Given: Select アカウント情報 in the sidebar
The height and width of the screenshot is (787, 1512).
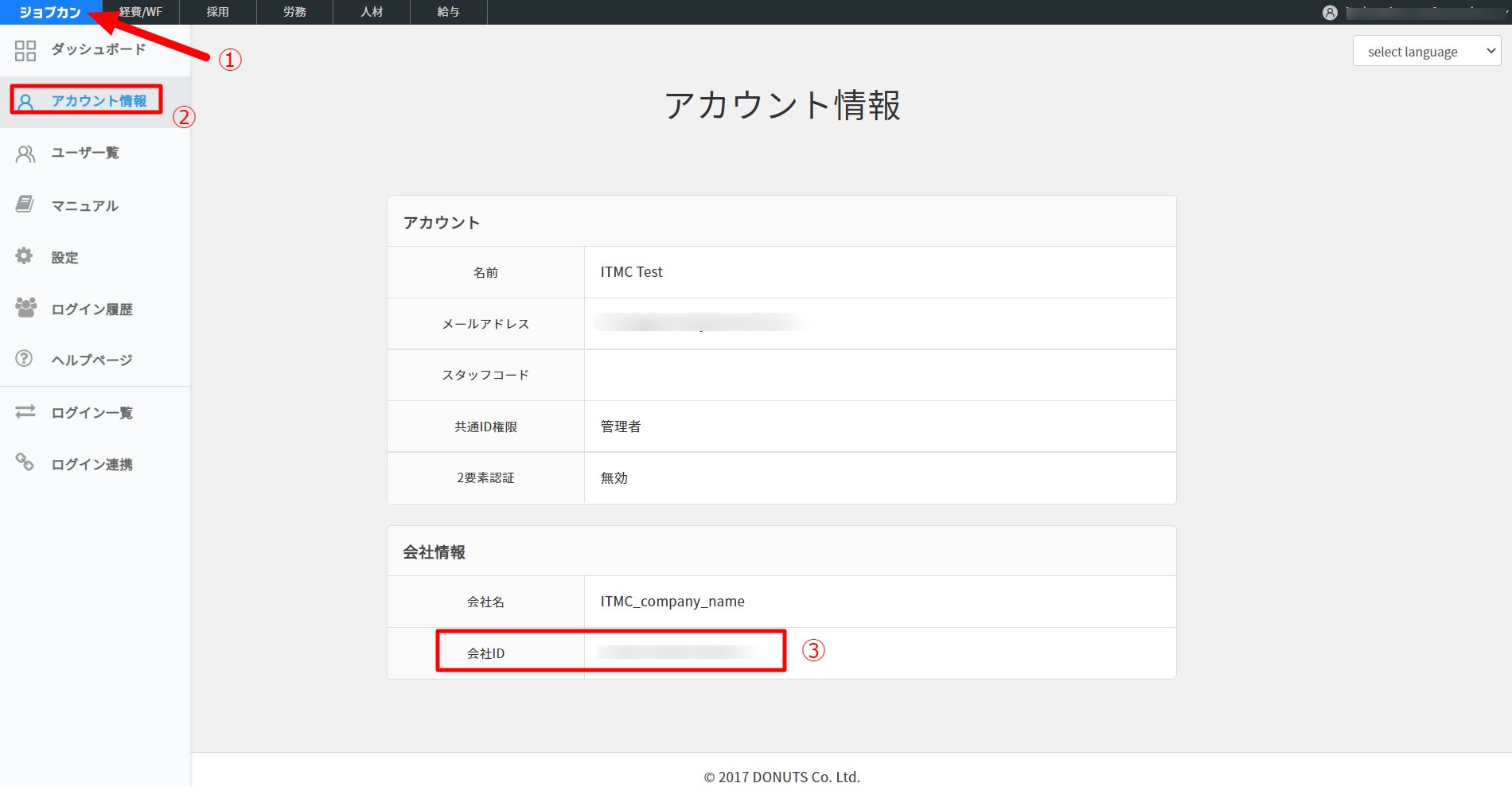Looking at the screenshot, I should click(x=99, y=101).
